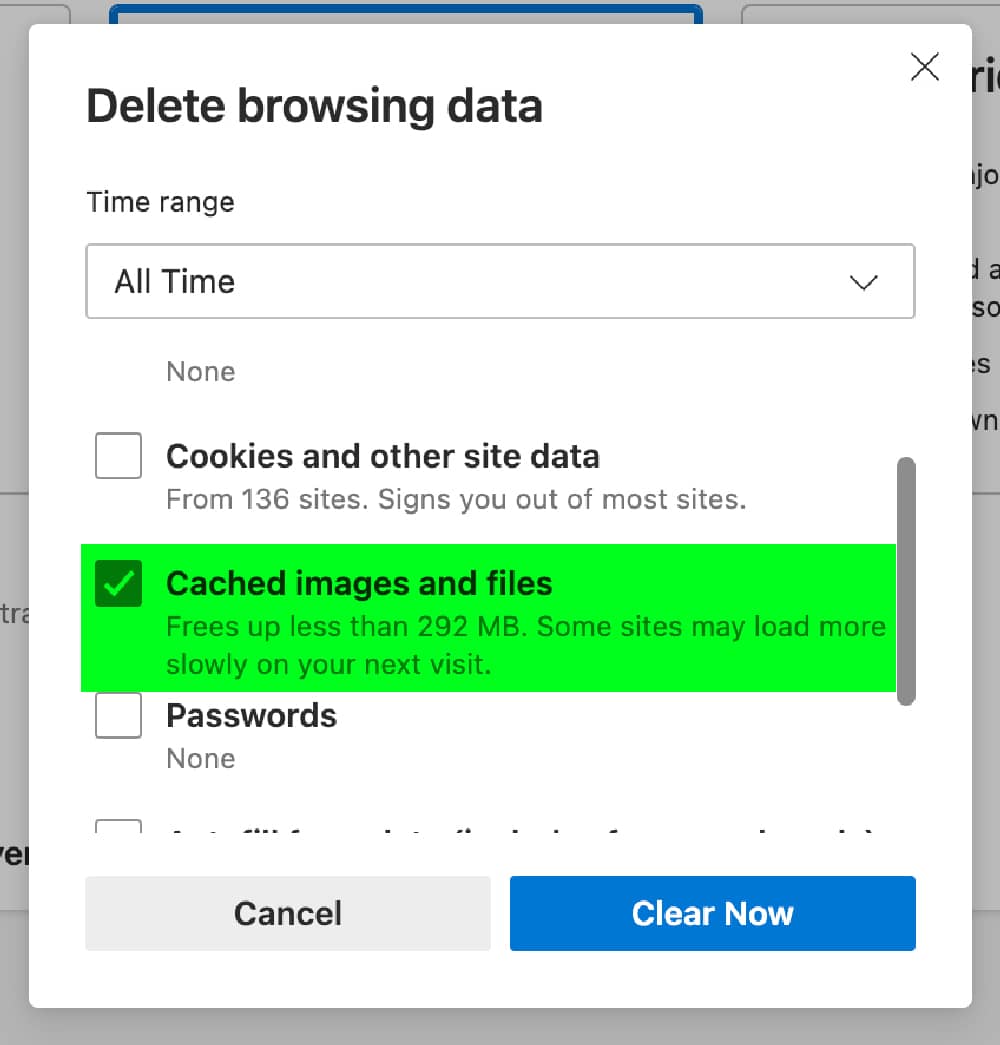Select the highlighted Cached images and files label

360,583
